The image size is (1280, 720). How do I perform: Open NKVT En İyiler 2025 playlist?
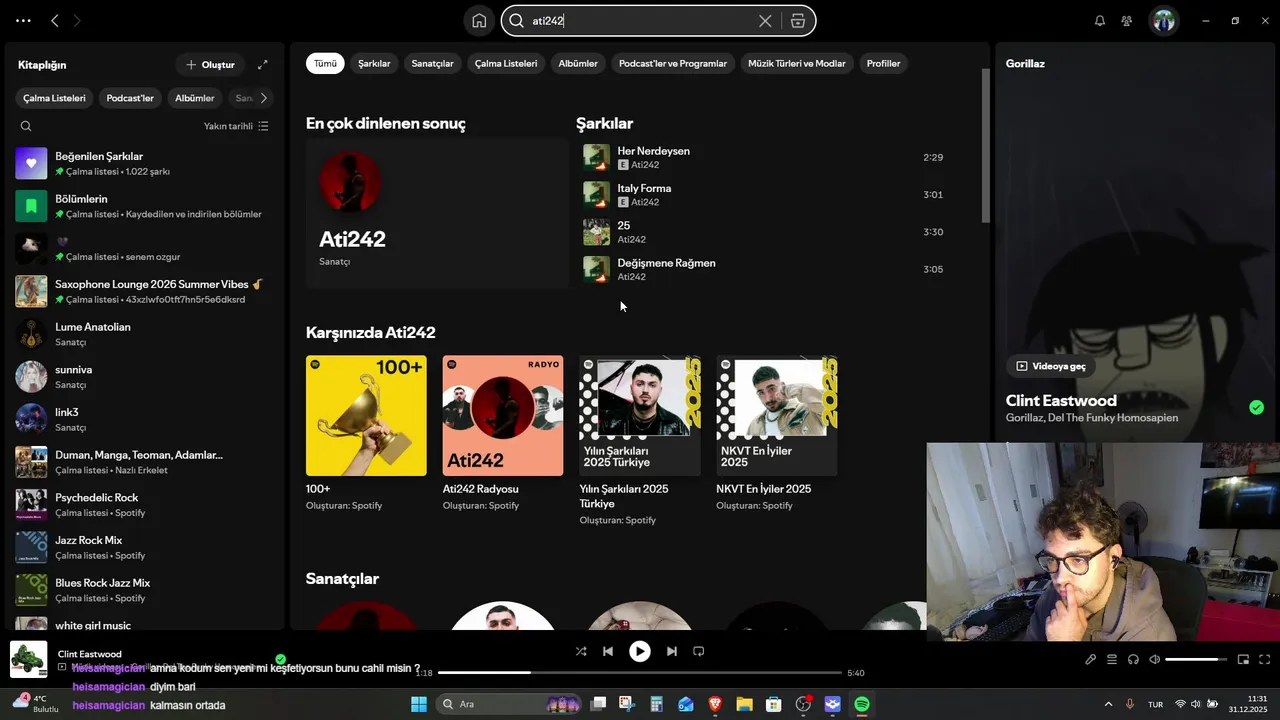[x=777, y=433]
